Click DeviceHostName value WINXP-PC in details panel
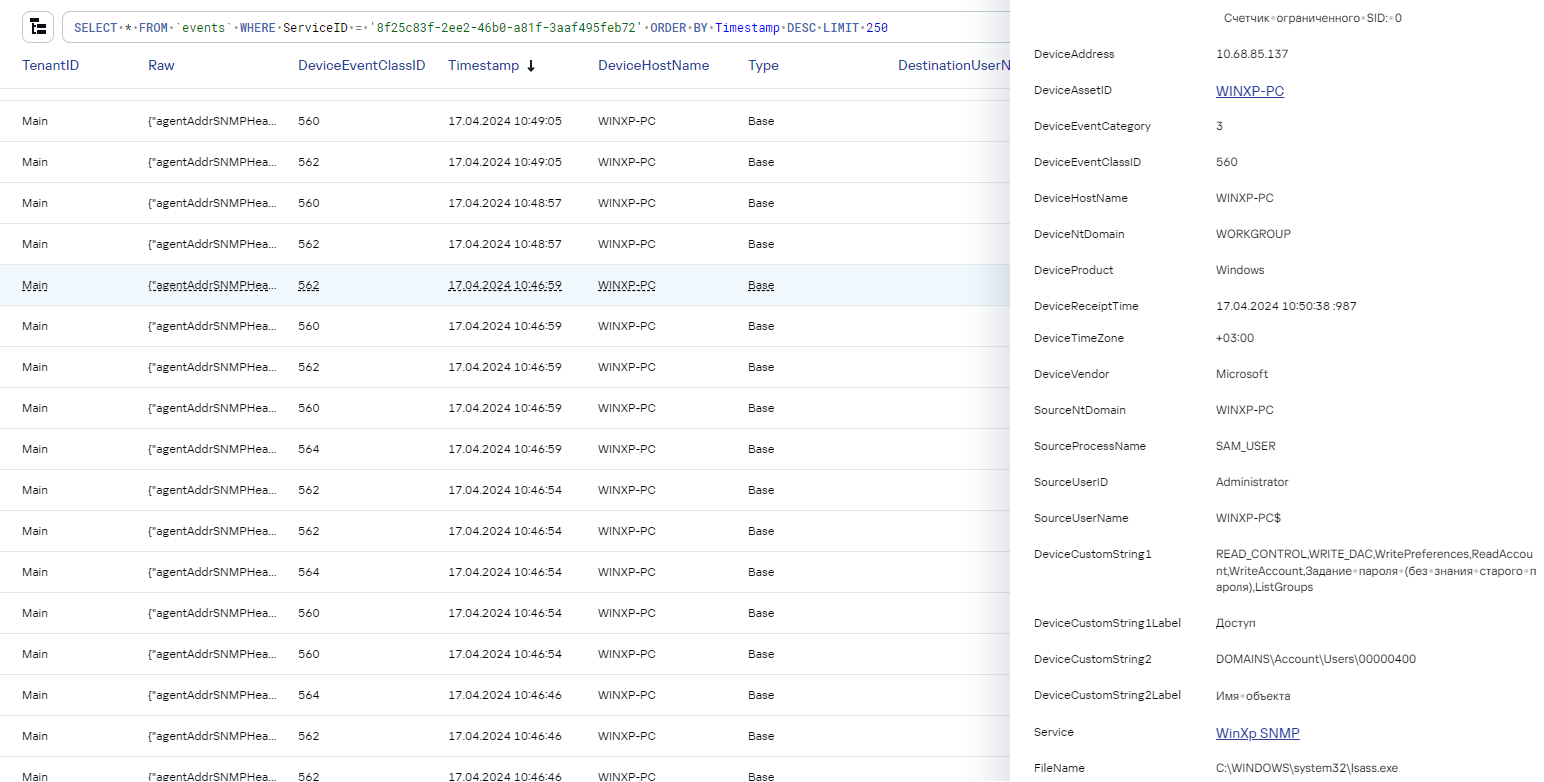Image resolution: width=1544 pixels, height=782 pixels. click(x=1245, y=198)
